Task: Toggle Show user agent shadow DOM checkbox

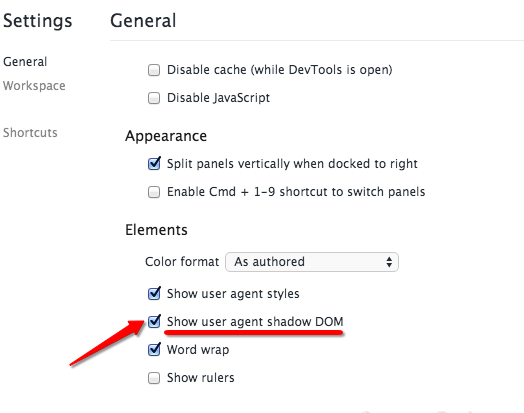Action: tap(154, 322)
